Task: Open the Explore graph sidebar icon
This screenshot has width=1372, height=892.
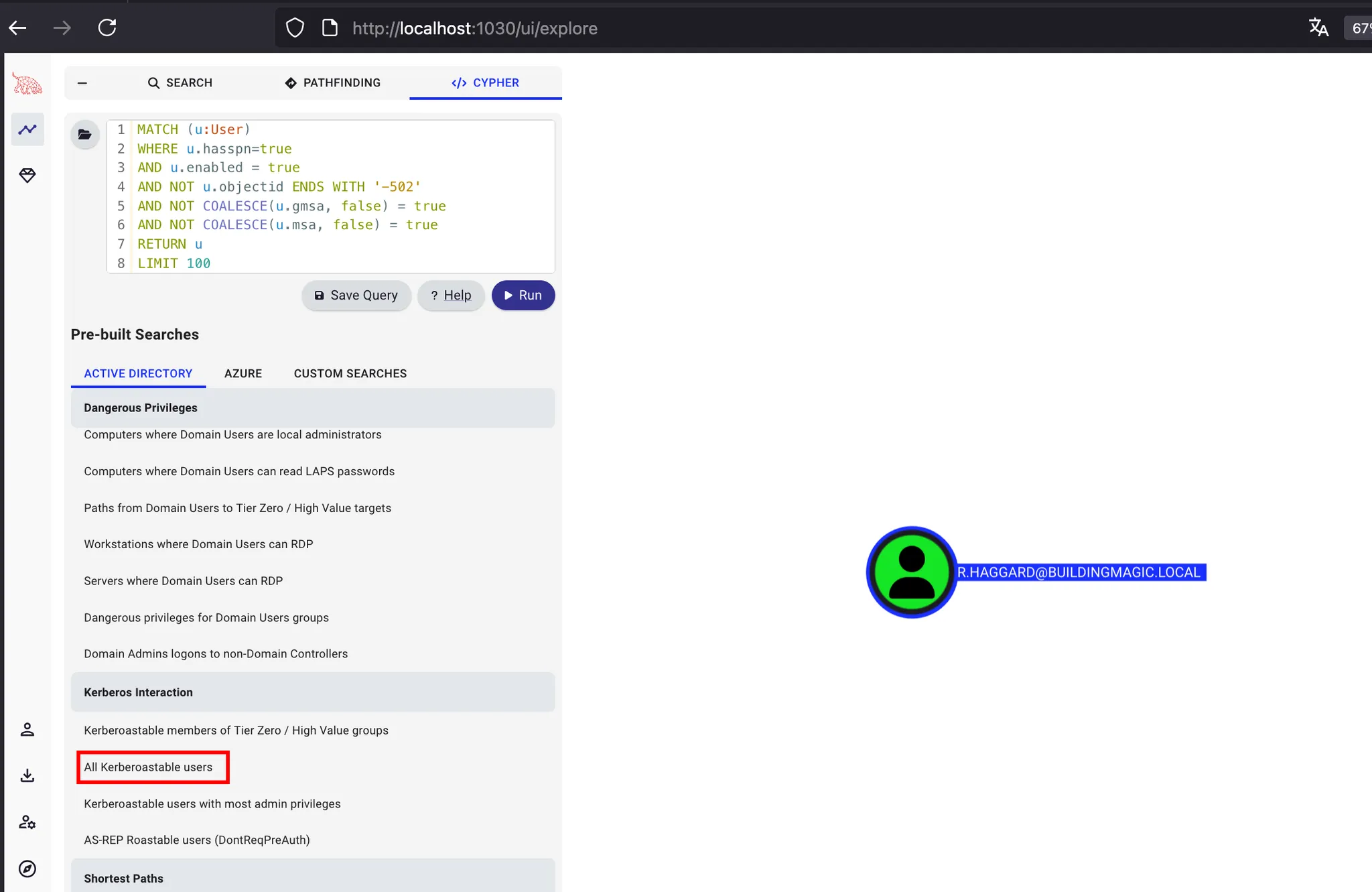Action: (27, 129)
